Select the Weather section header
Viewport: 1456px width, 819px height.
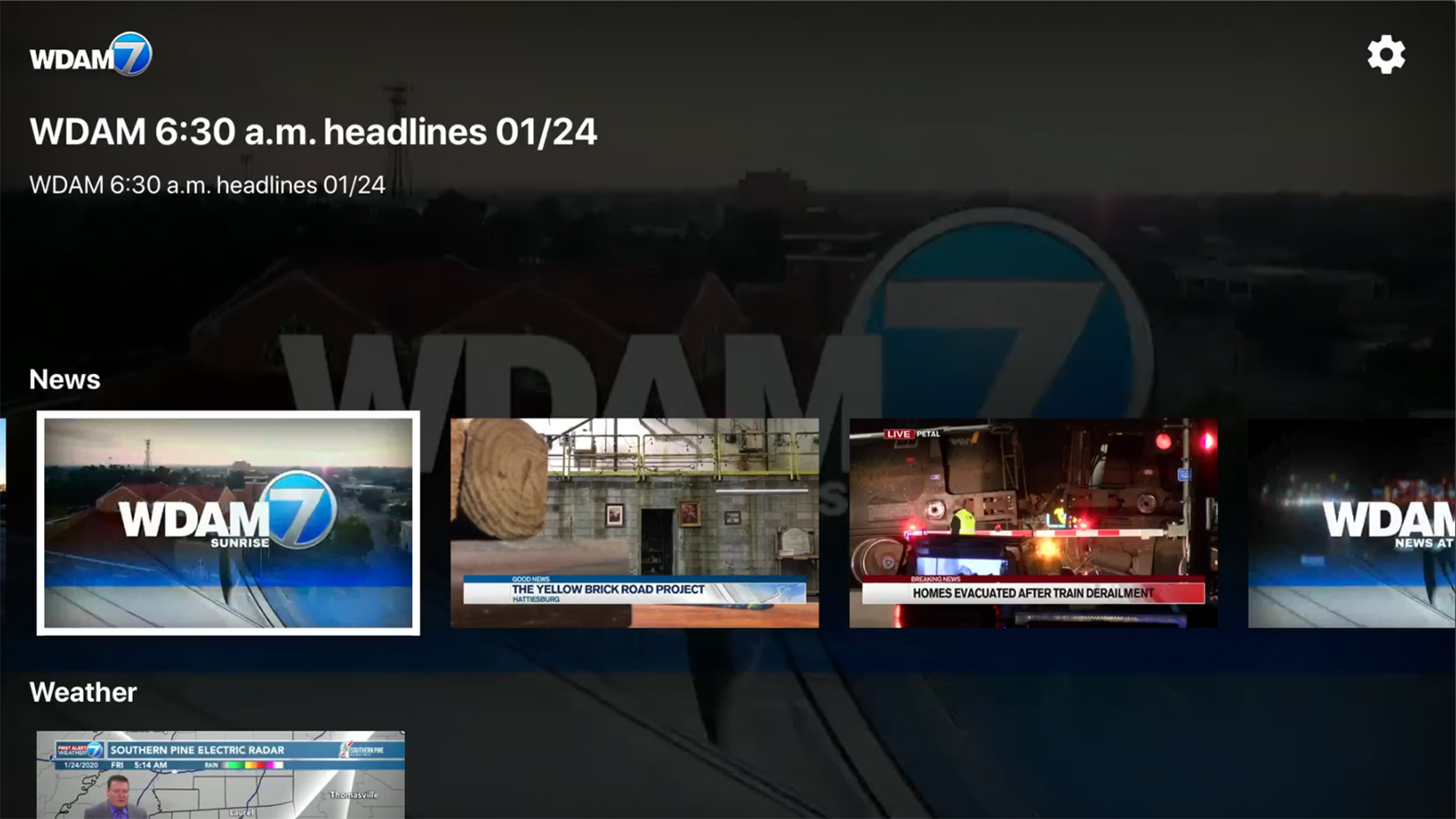(81, 692)
